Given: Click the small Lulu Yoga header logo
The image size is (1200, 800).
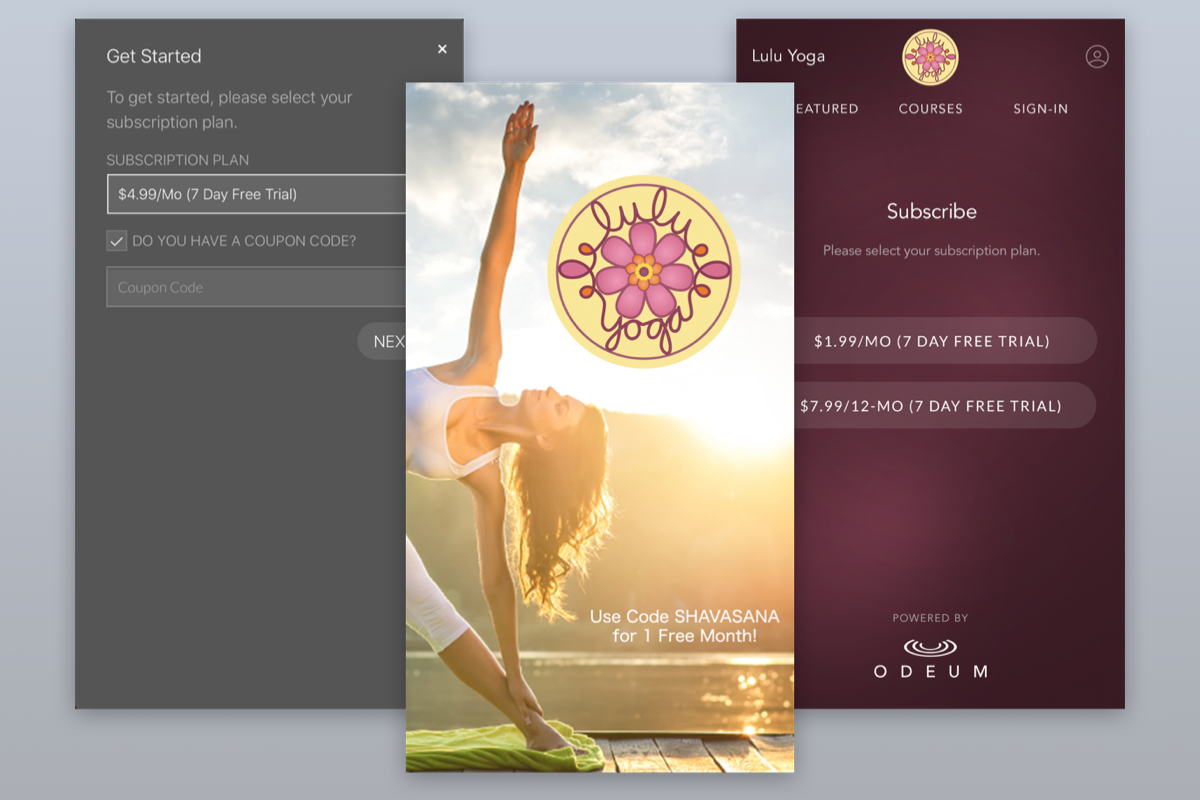Looking at the screenshot, I should coord(930,57).
